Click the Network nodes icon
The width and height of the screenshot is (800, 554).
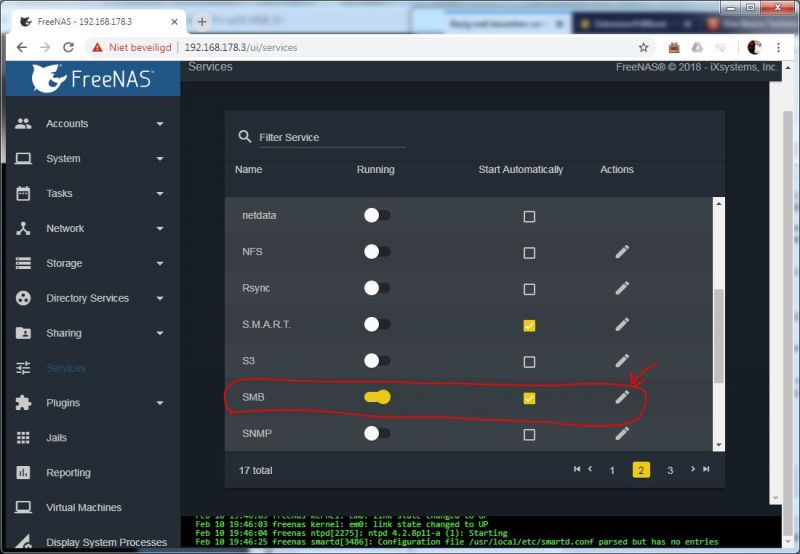(x=23, y=229)
